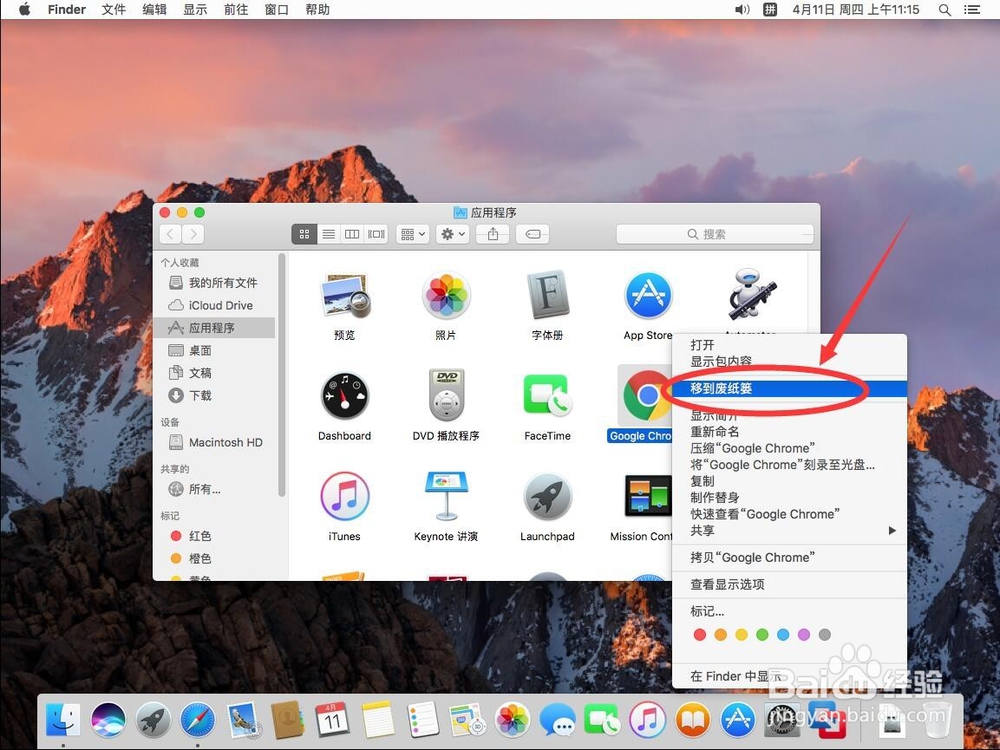This screenshot has width=1000, height=750.
Task: Click the Edit Tags toolbar button
Action: click(x=533, y=234)
